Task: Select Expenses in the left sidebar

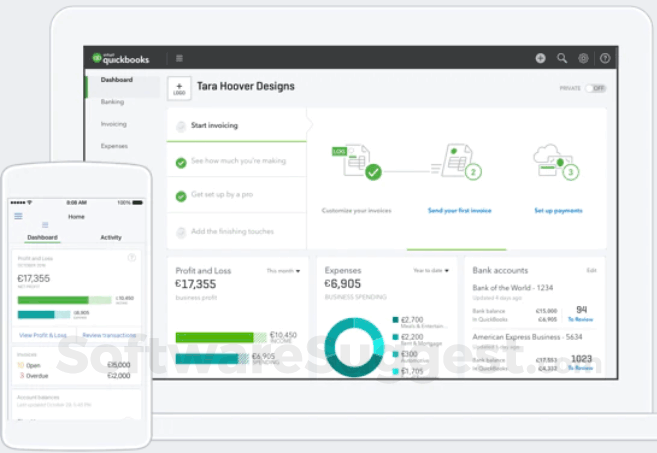Action: click(114, 146)
